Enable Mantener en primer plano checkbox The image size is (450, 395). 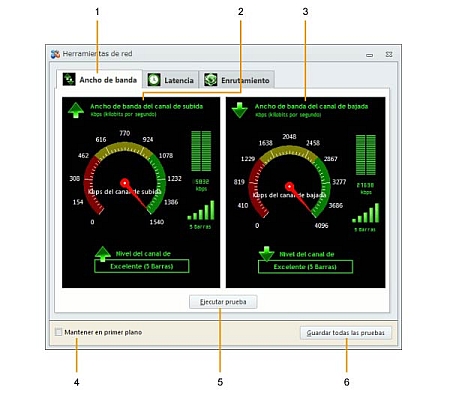pyautogui.click(x=58, y=332)
